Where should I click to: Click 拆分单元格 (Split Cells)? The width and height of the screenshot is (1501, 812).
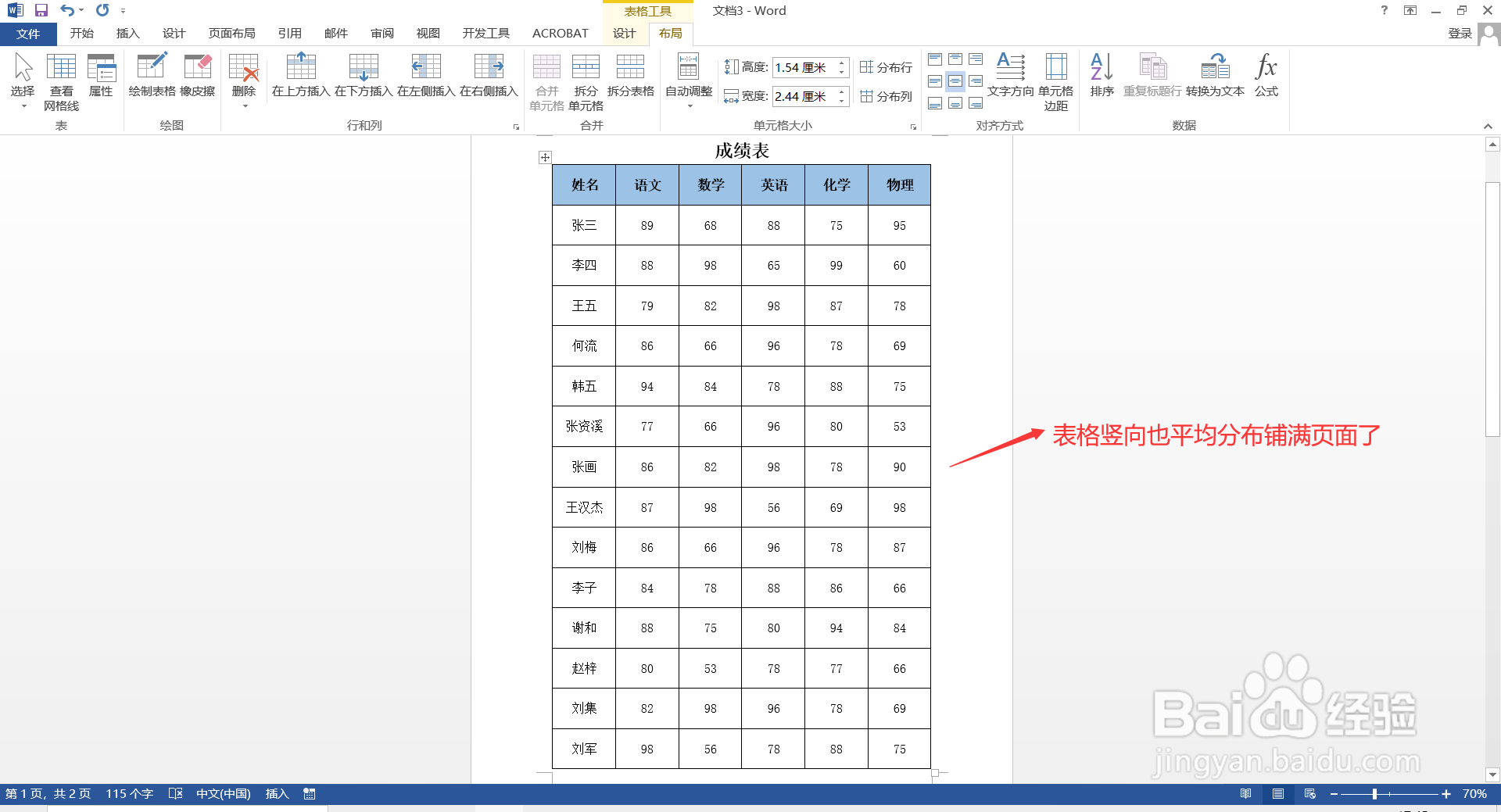586,81
